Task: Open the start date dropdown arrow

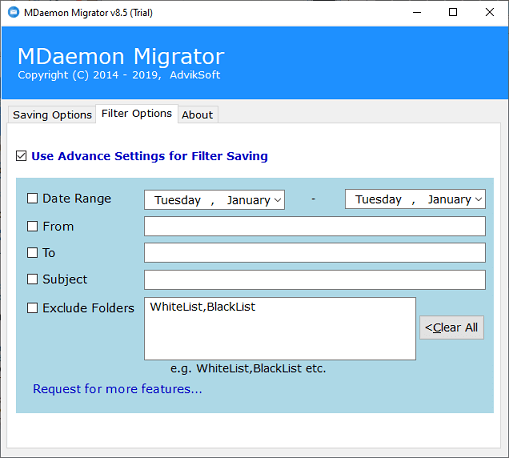Action: point(277,200)
